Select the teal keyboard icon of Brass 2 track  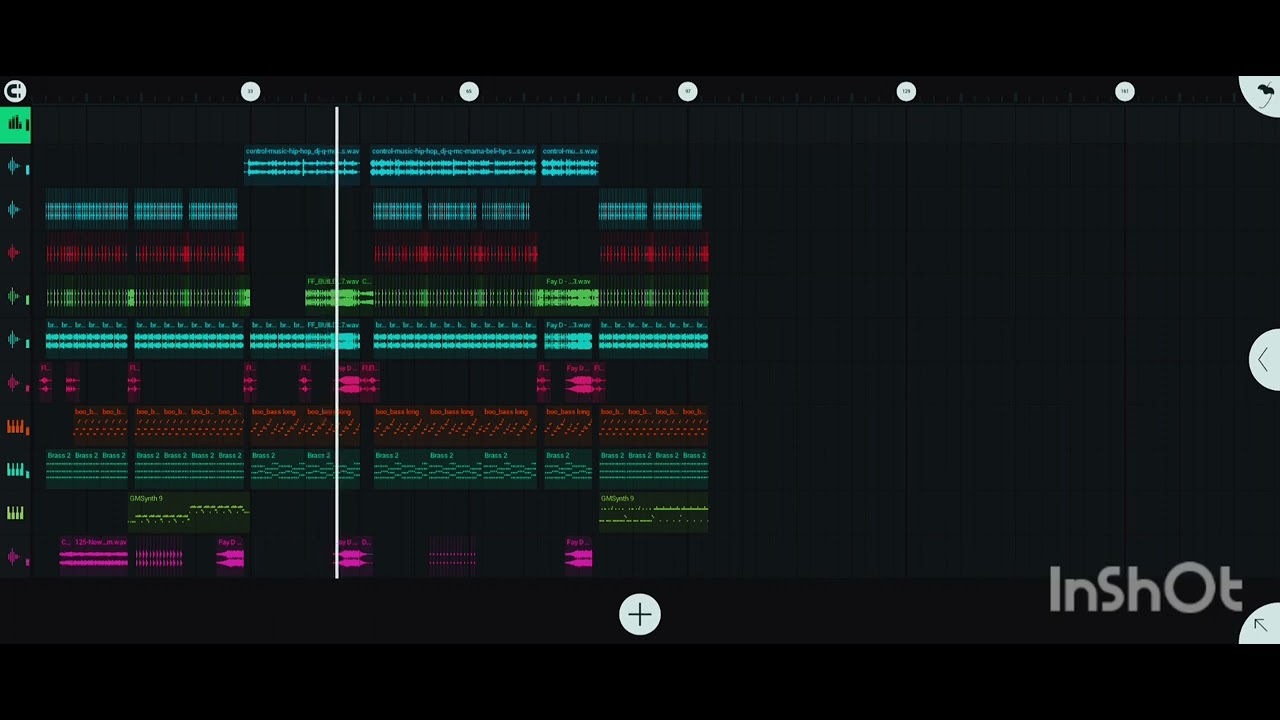click(x=15, y=470)
